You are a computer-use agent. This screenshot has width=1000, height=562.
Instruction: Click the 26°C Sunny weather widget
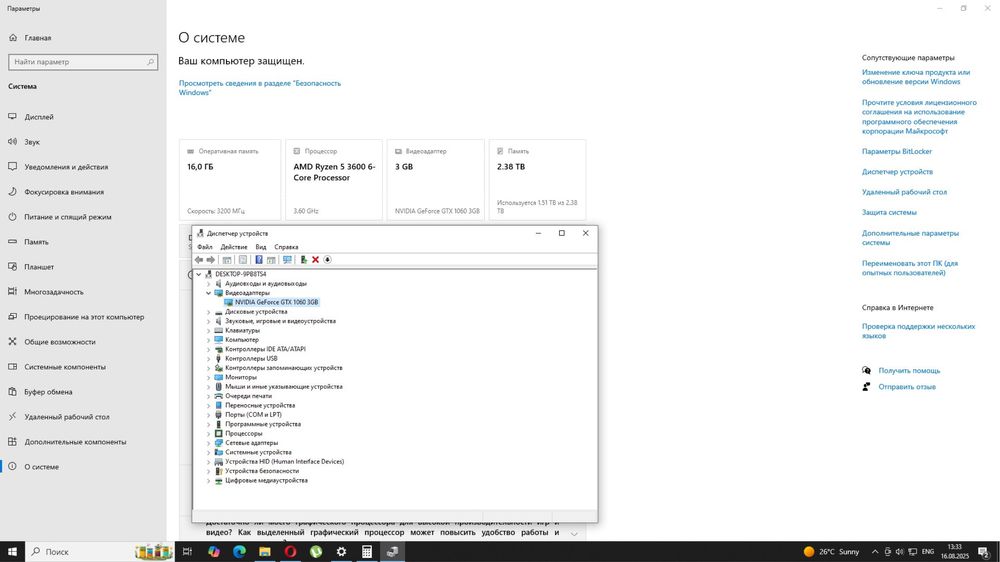tap(832, 552)
